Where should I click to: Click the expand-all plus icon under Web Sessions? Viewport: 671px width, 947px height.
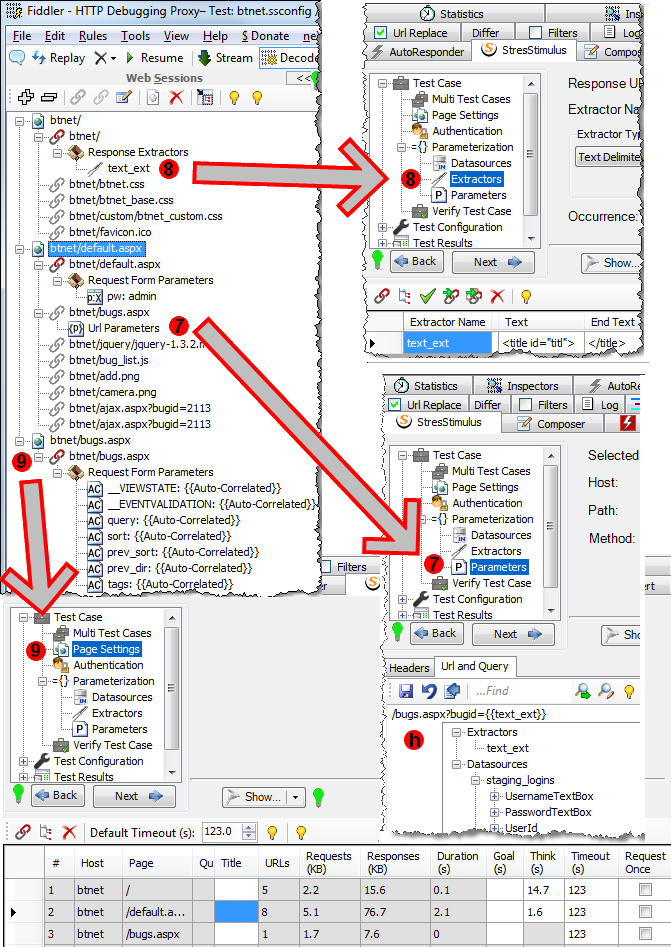[25, 97]
